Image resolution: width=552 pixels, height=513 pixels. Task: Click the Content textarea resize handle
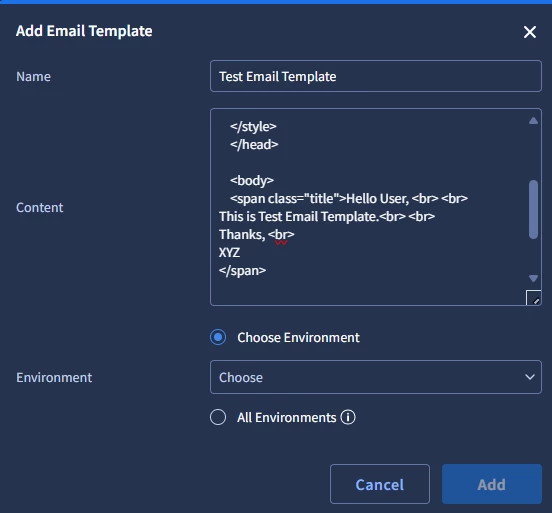533,298
